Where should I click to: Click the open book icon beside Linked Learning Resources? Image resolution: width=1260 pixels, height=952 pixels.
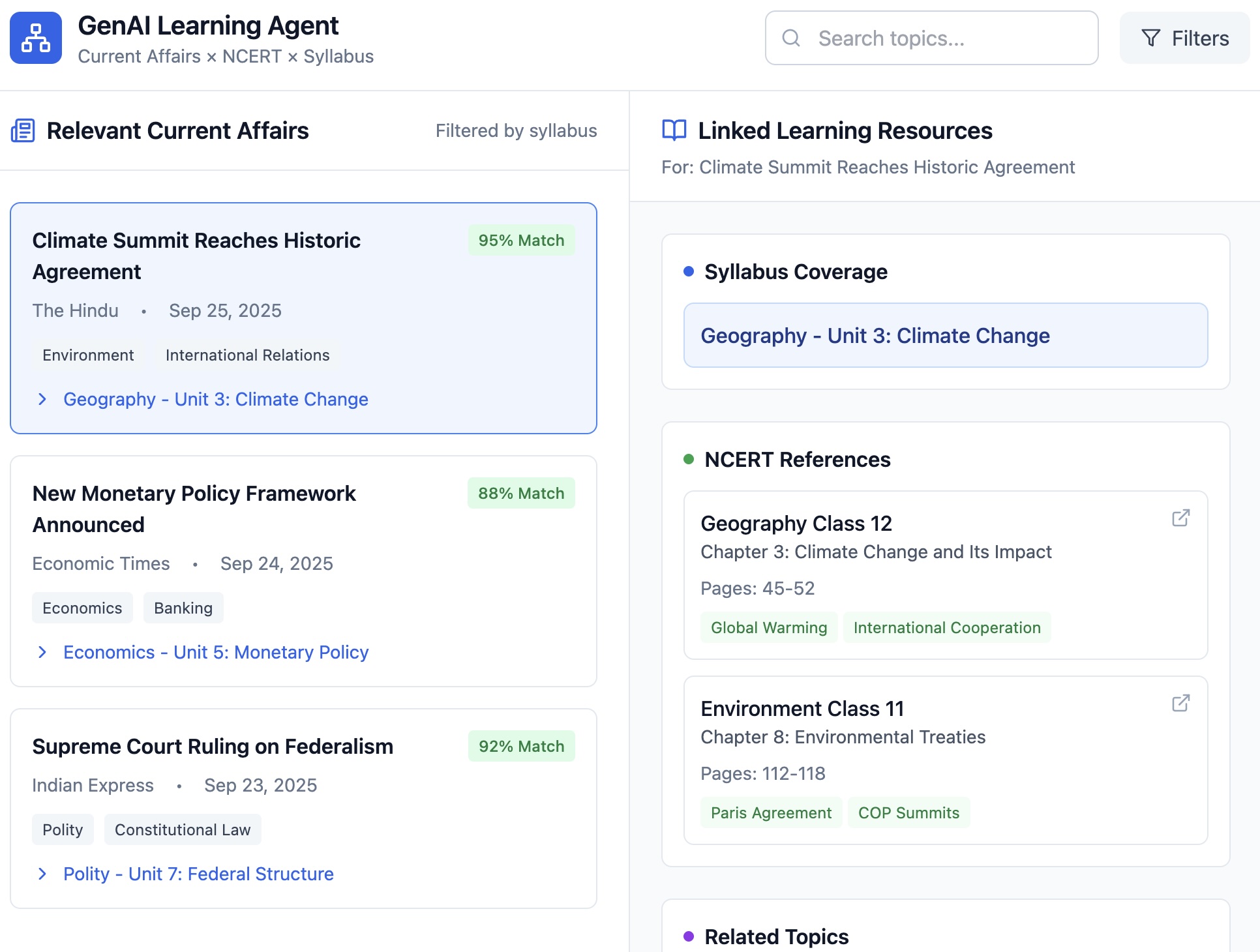click(x=674, y=130)
